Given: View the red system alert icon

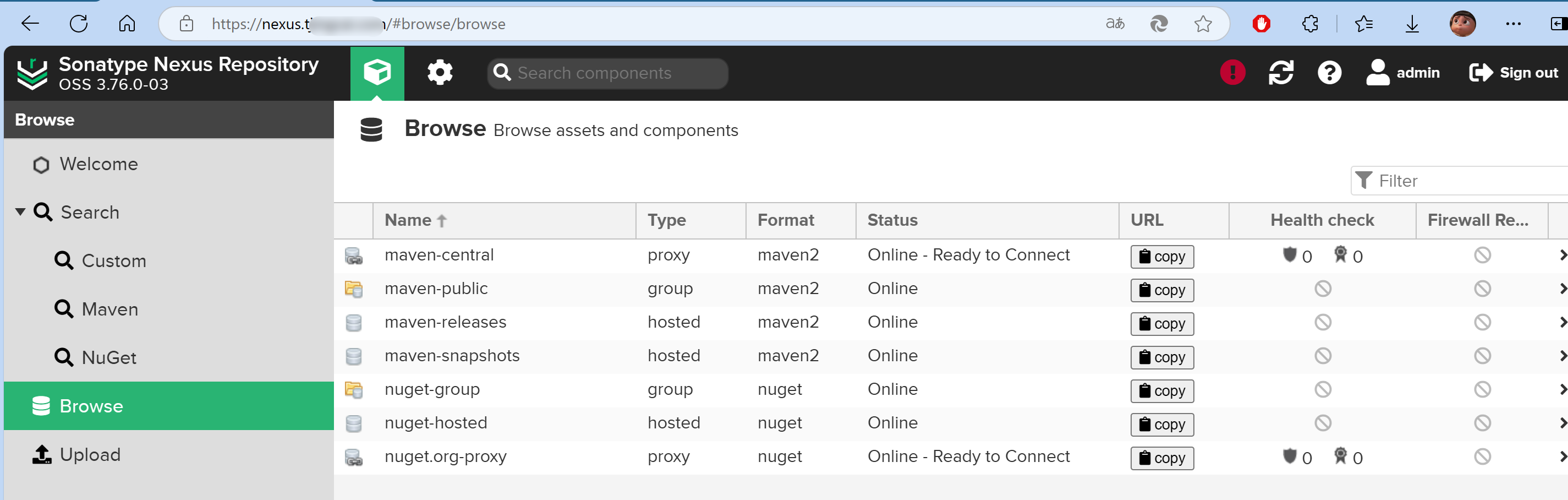Looking at the screenshot, I should coord(1232,73).
